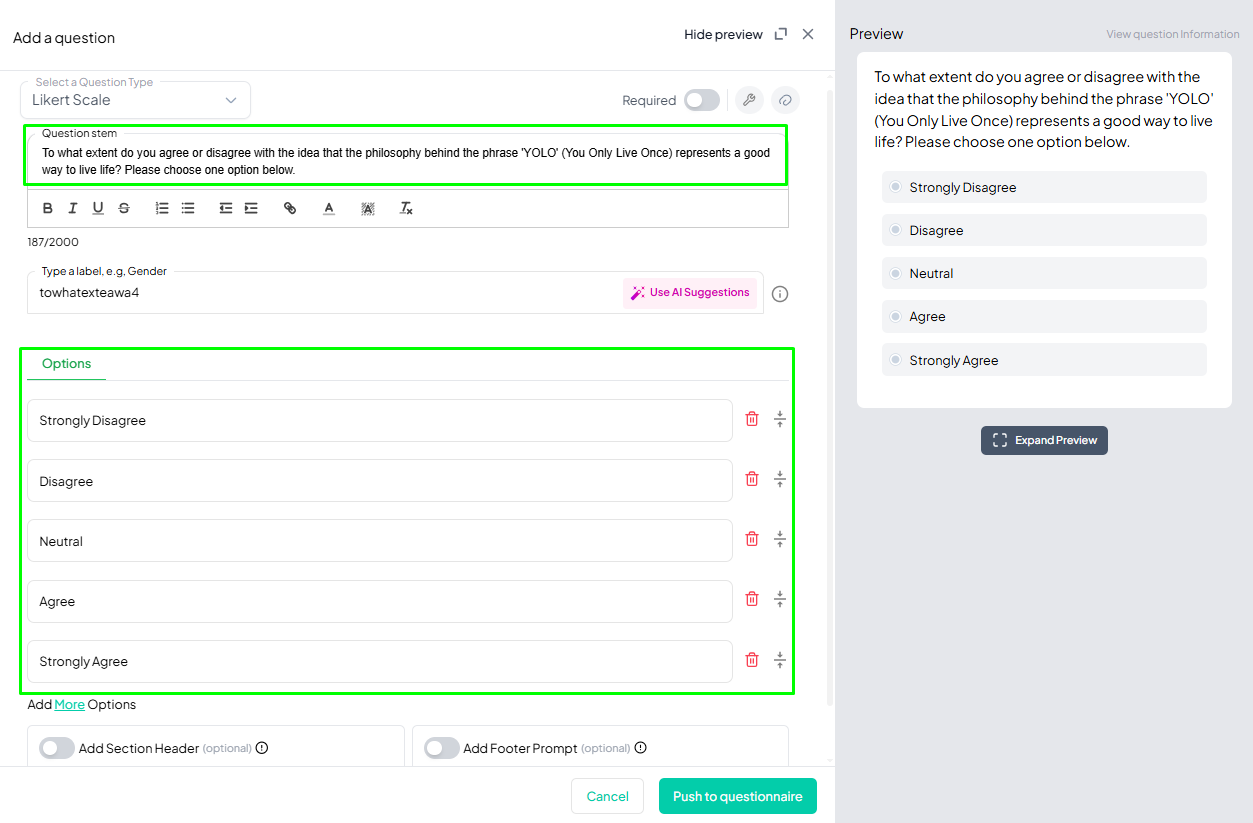Edit the Strongly Disagree option field
The image size is (1253, 823).
380,420
